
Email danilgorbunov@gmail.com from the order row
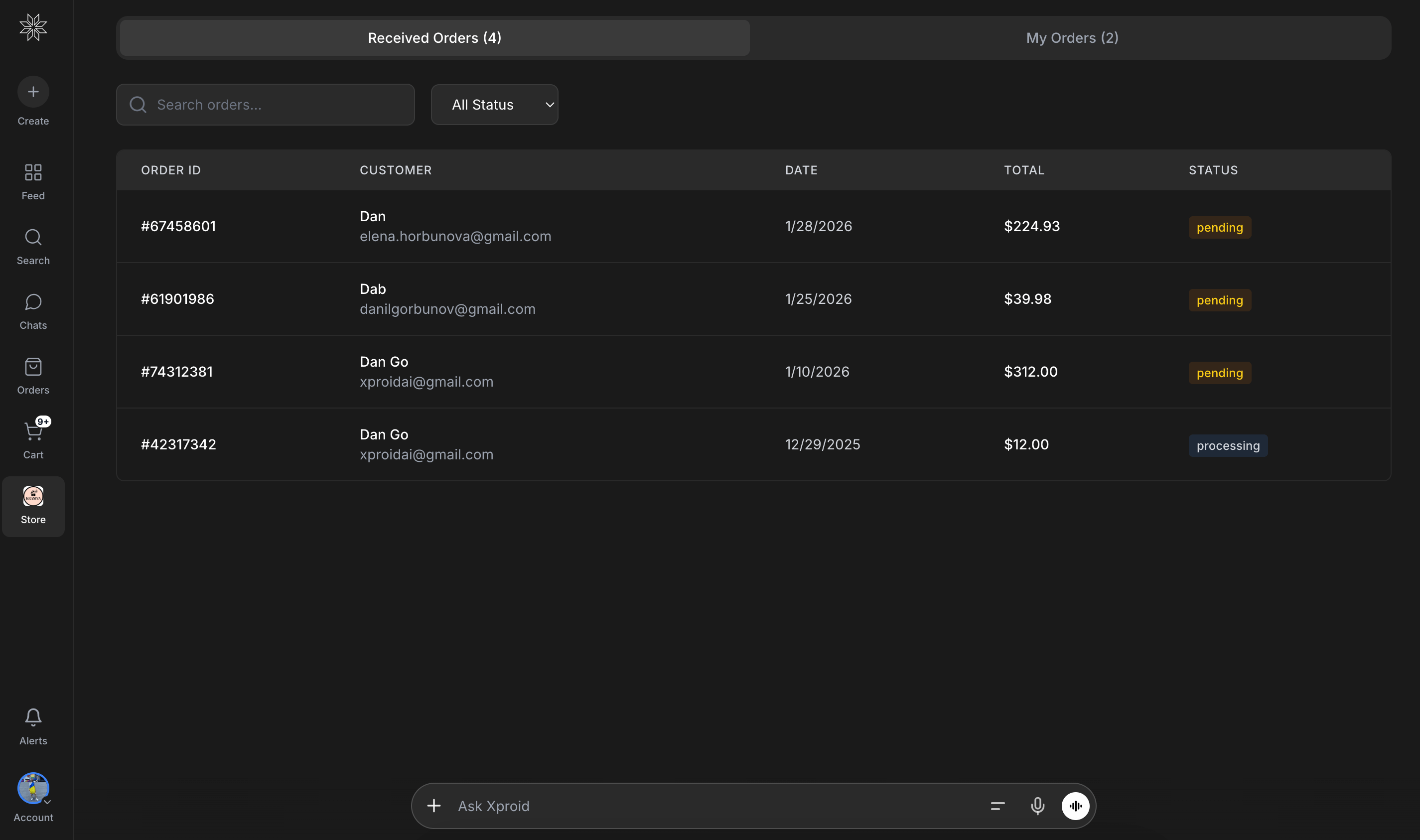click(x=447, y=309)
